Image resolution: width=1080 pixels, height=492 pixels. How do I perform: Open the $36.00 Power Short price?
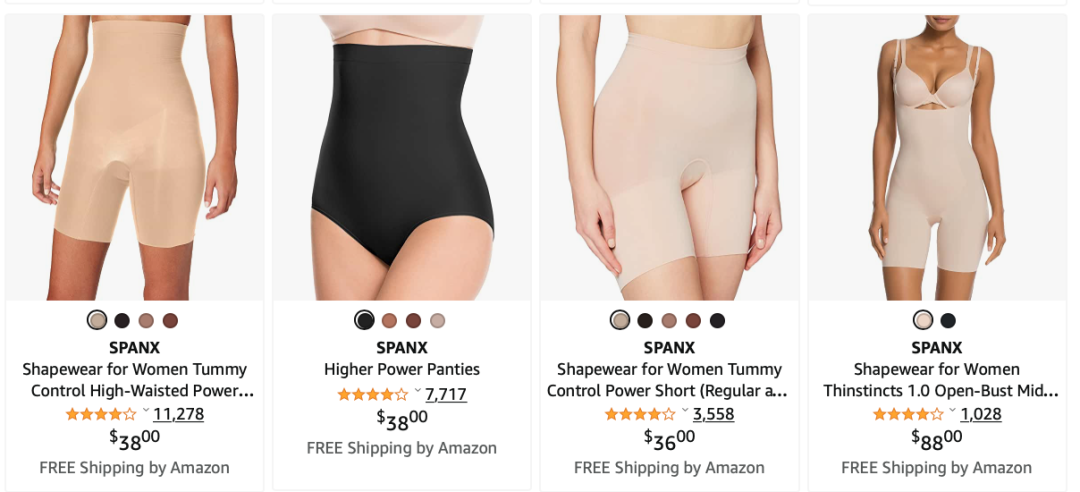click(669, 439)
